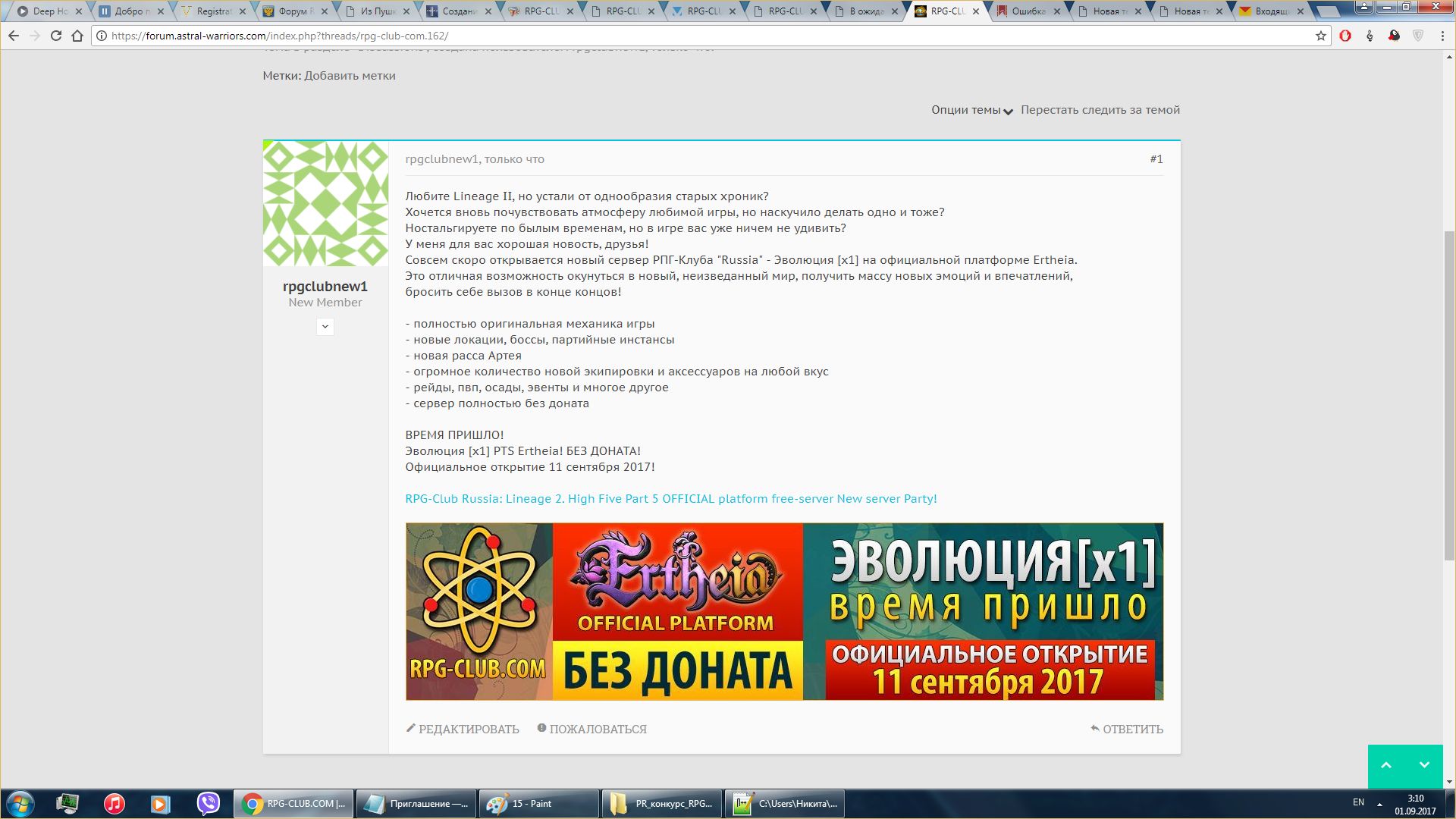Open the browser home page icon
Image resolution: width=1456 pixels, height=819 pixels.
[x=77, y=36]
